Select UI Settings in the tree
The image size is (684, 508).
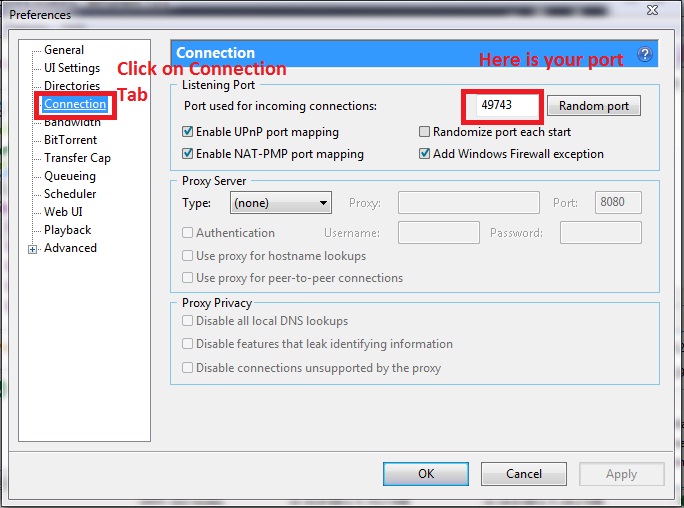72,68
